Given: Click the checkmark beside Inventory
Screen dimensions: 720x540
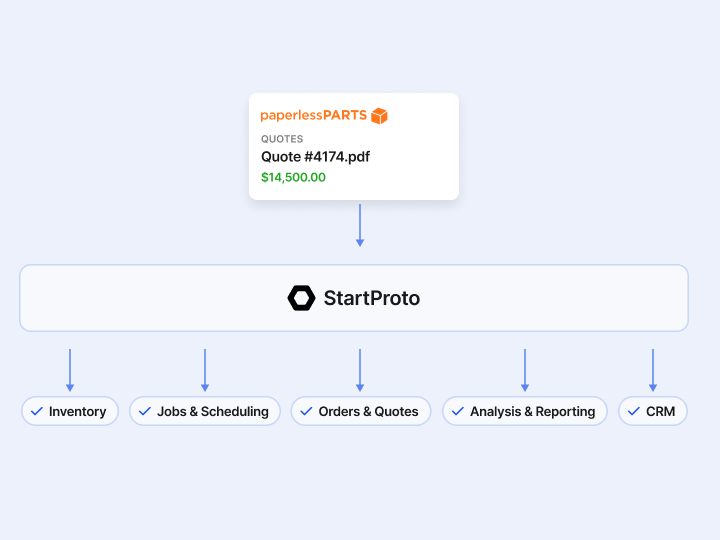Looking at the screenshot, I should 37,411.
